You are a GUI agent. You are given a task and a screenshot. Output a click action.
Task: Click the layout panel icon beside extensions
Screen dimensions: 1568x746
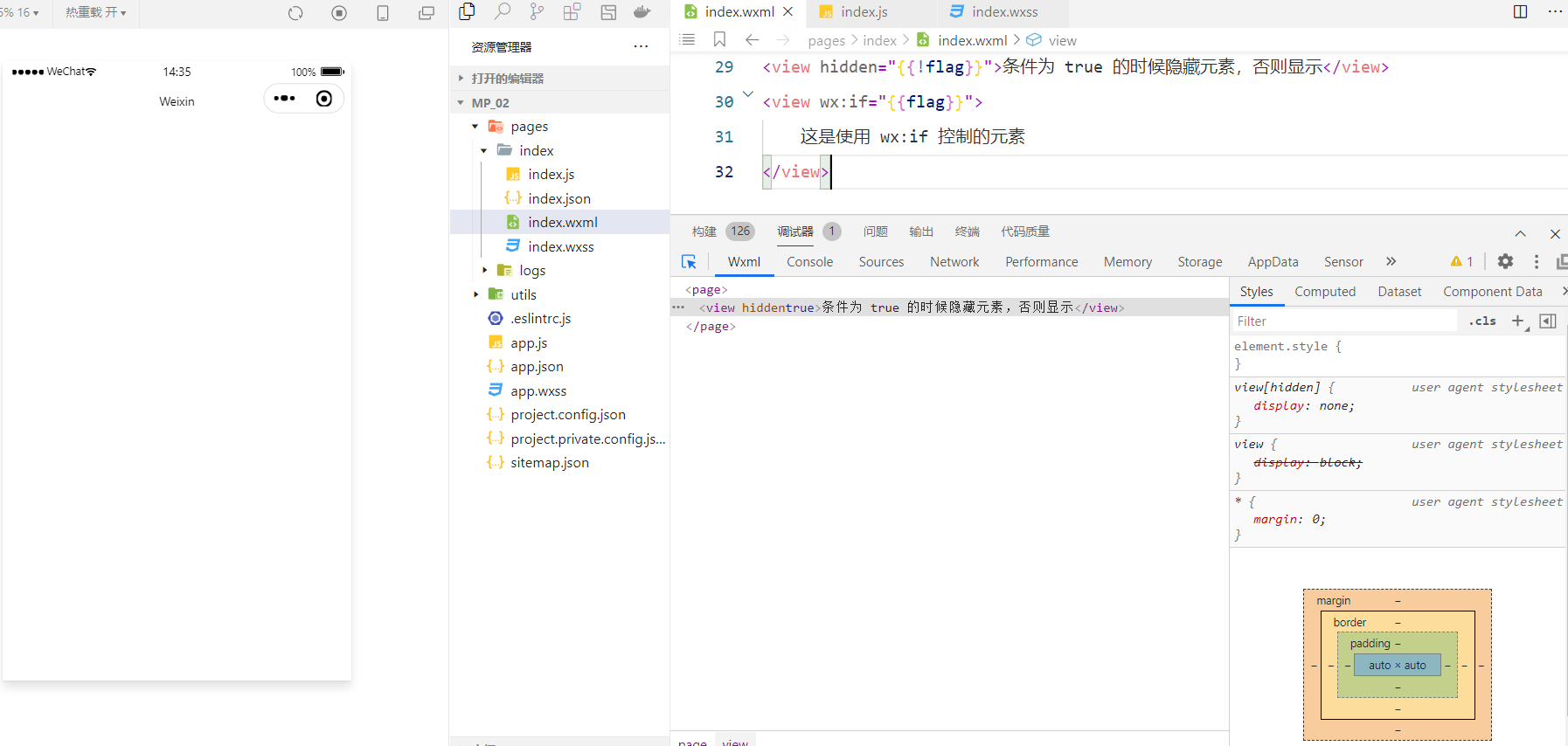(608, 11)
